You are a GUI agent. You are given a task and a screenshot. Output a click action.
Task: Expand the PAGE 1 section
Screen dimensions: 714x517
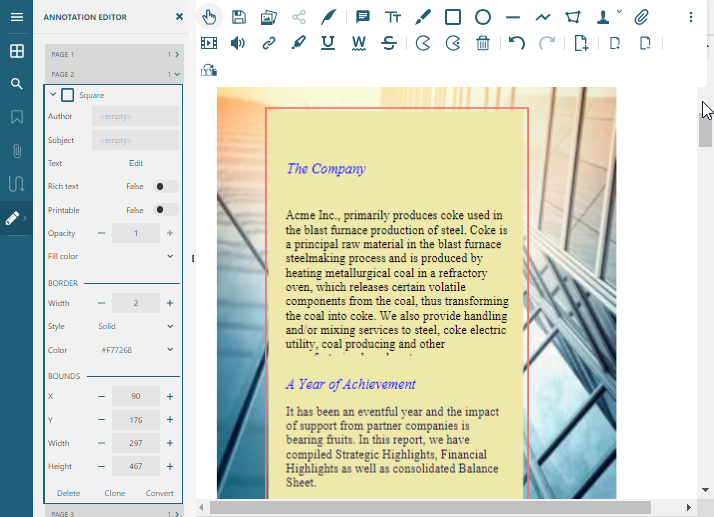pos(177,55)
